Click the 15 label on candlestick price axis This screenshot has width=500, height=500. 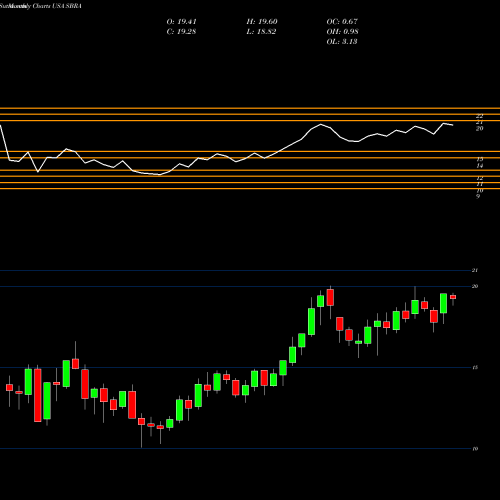pyautogui.click(x=475, y=368)
